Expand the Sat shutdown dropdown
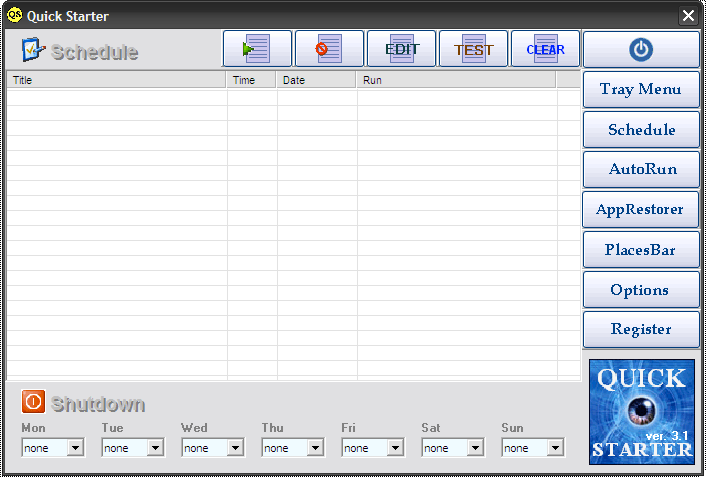 [x=475, y=448]
